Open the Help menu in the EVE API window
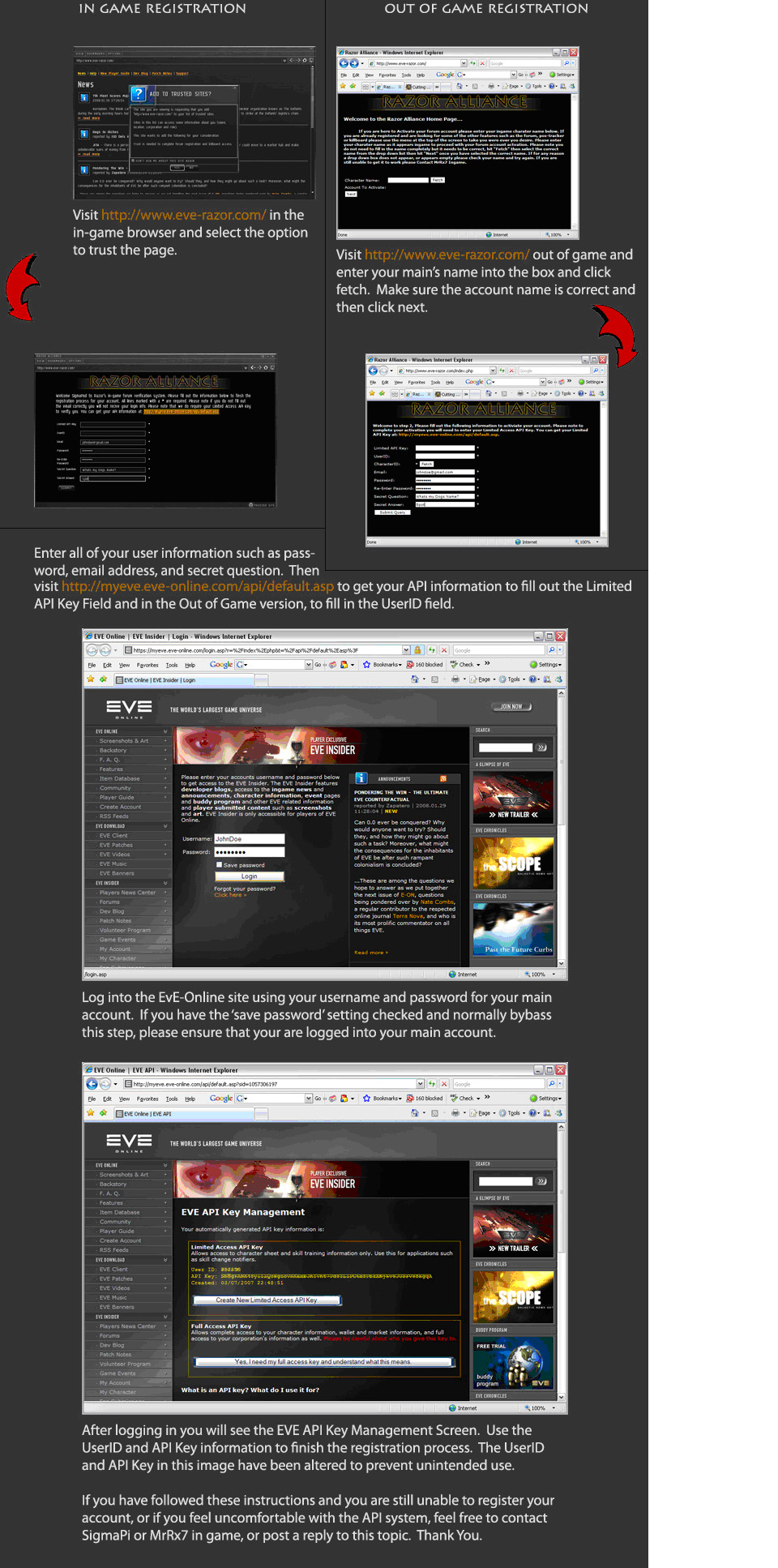 pyautogui.click(x=190, y=1099)
